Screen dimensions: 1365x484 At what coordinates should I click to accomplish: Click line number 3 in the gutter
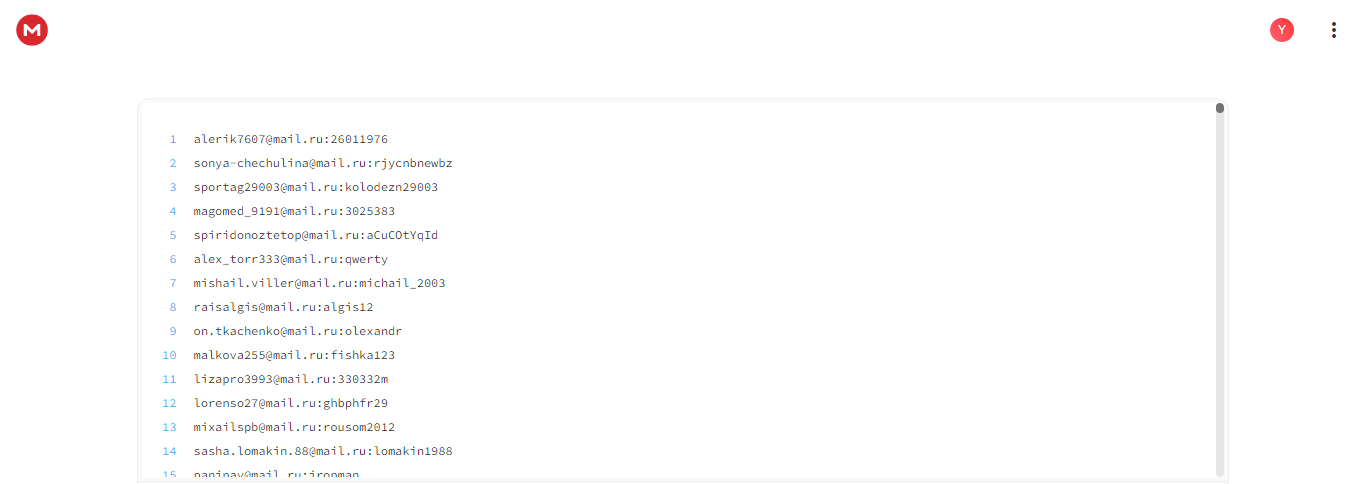point(173,187)
